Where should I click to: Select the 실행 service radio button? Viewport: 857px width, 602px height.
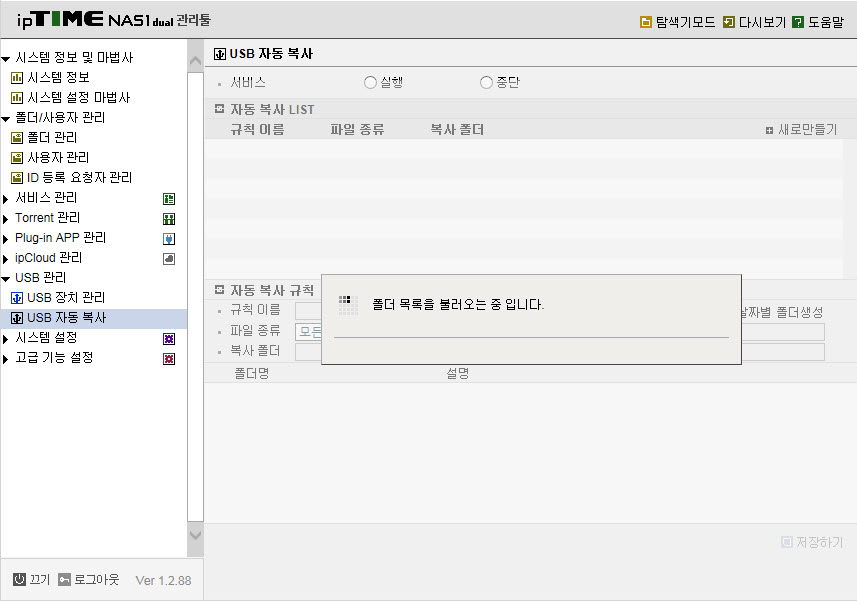coord(370,83)
